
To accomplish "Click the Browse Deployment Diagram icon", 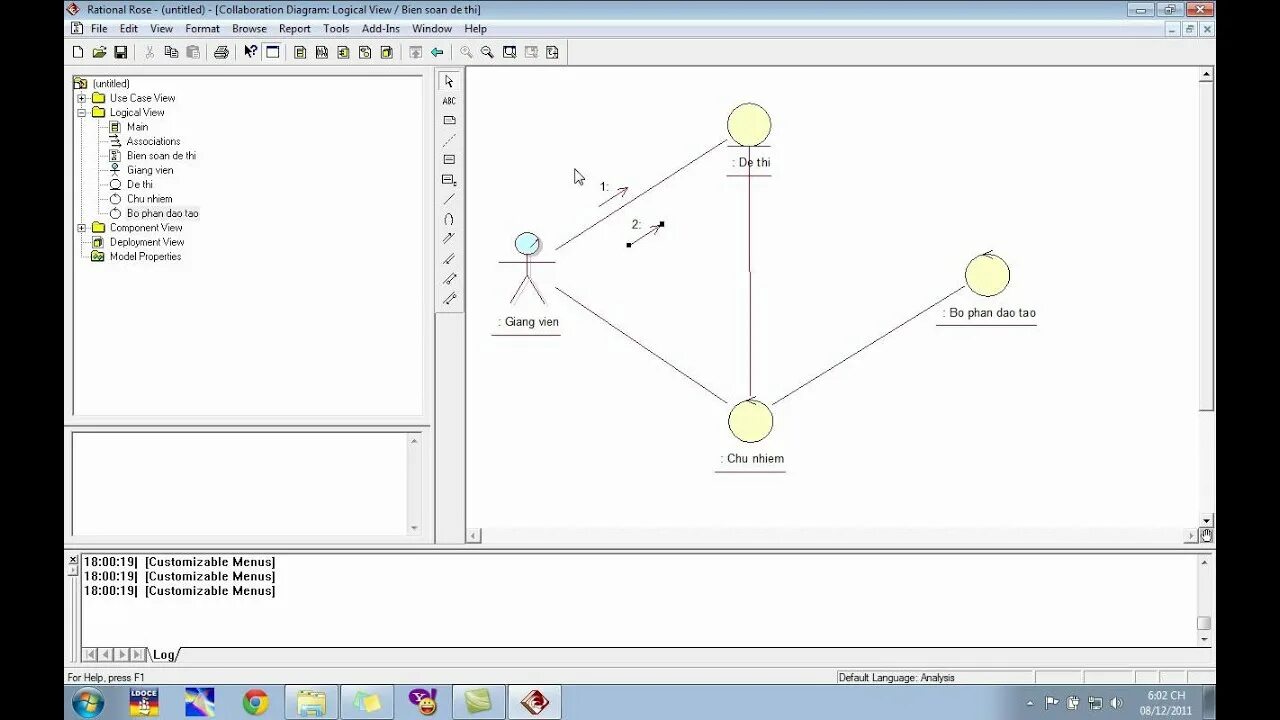I will pyautogui.click(x=387, y=52).
